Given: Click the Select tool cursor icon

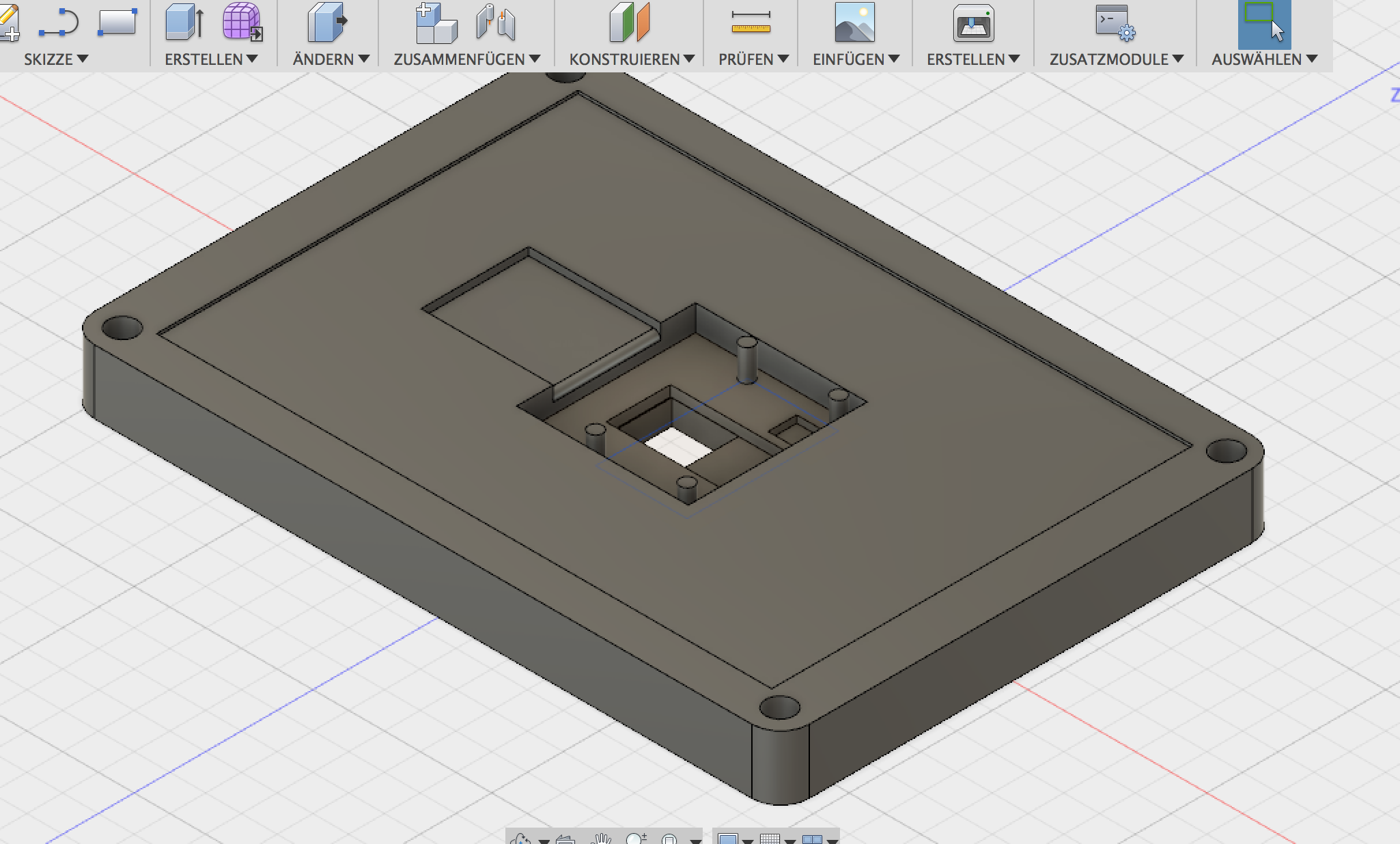Looking at the screenshot, I should (x=1264, y=24).
